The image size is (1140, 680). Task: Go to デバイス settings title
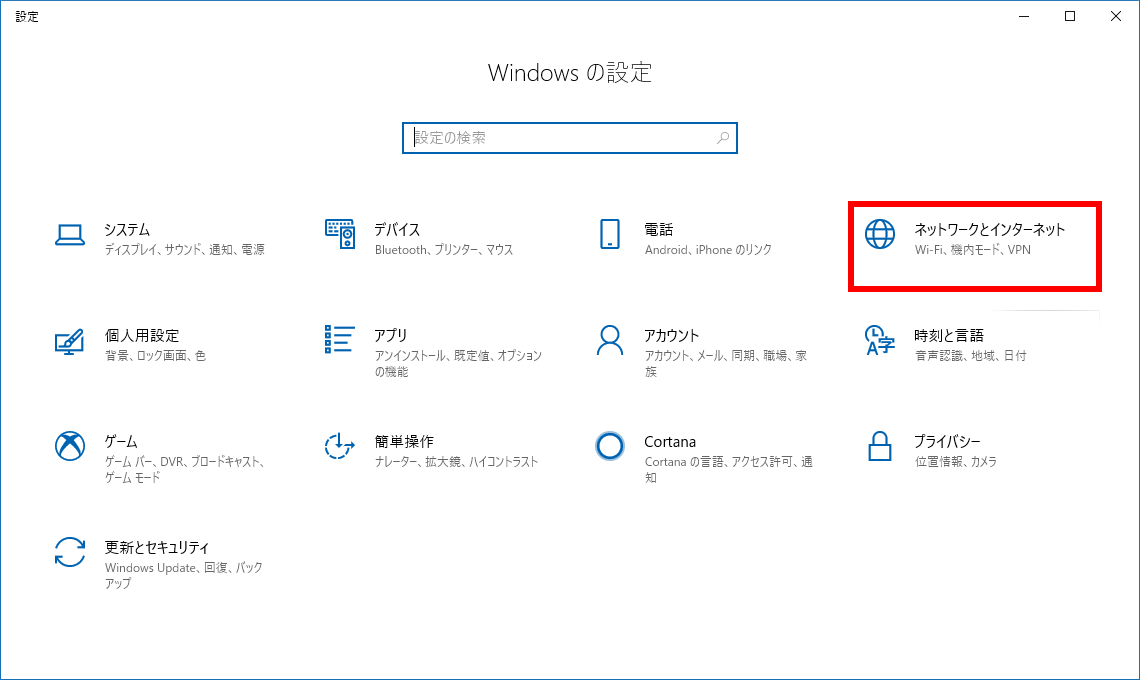(397, 230)
